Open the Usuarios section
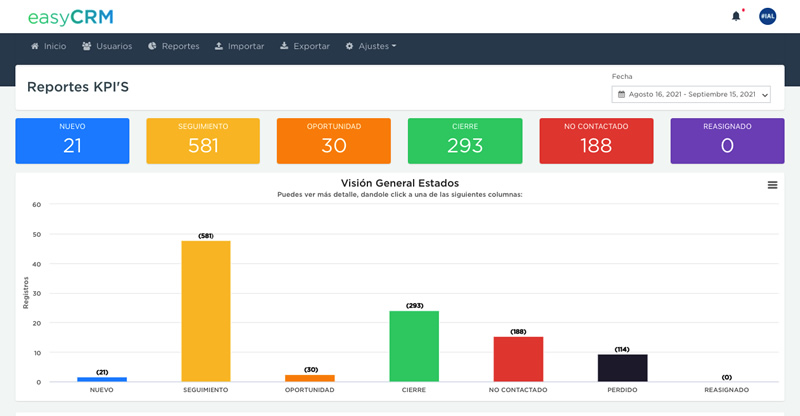The height and width of the screenshot is (416, 800). pos(107,46)
